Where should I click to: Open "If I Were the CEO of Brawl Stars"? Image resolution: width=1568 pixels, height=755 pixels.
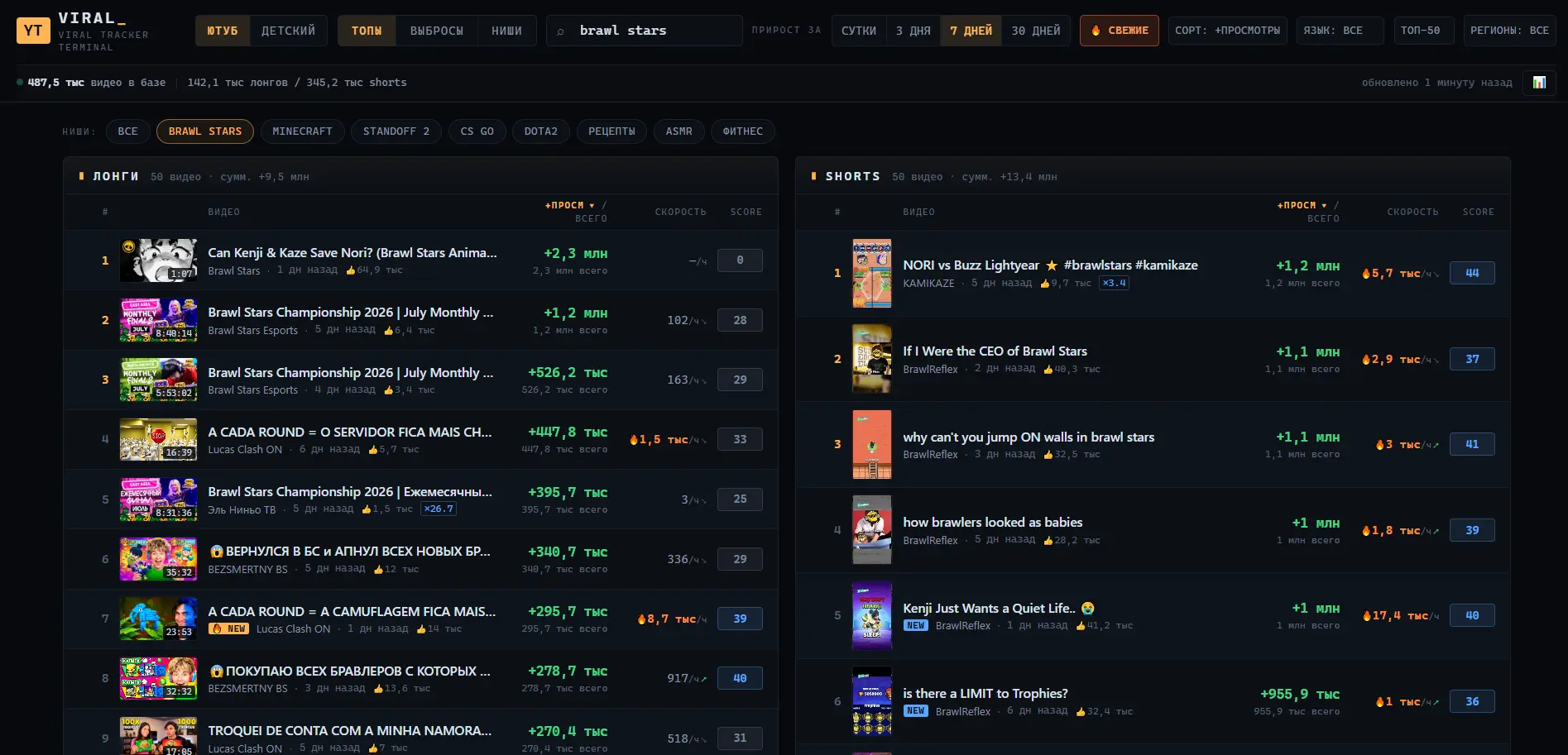pyautogui.click(x=995, y=351)
